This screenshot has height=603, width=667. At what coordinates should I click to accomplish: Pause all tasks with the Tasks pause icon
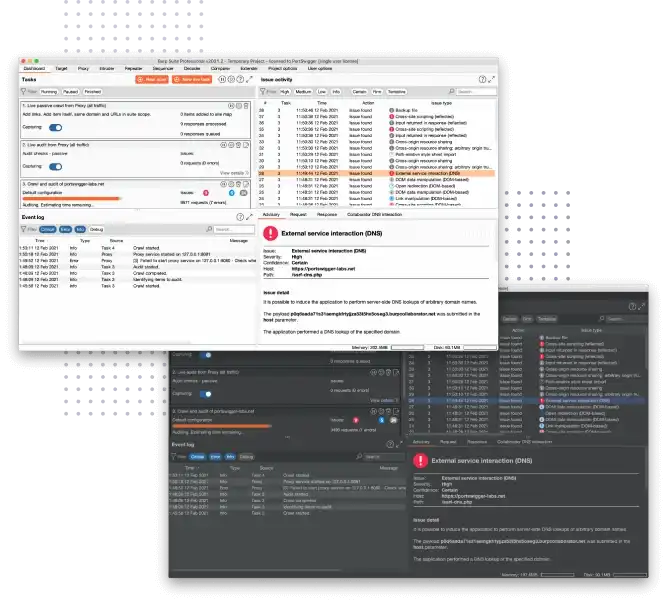(x=222, y=80)
